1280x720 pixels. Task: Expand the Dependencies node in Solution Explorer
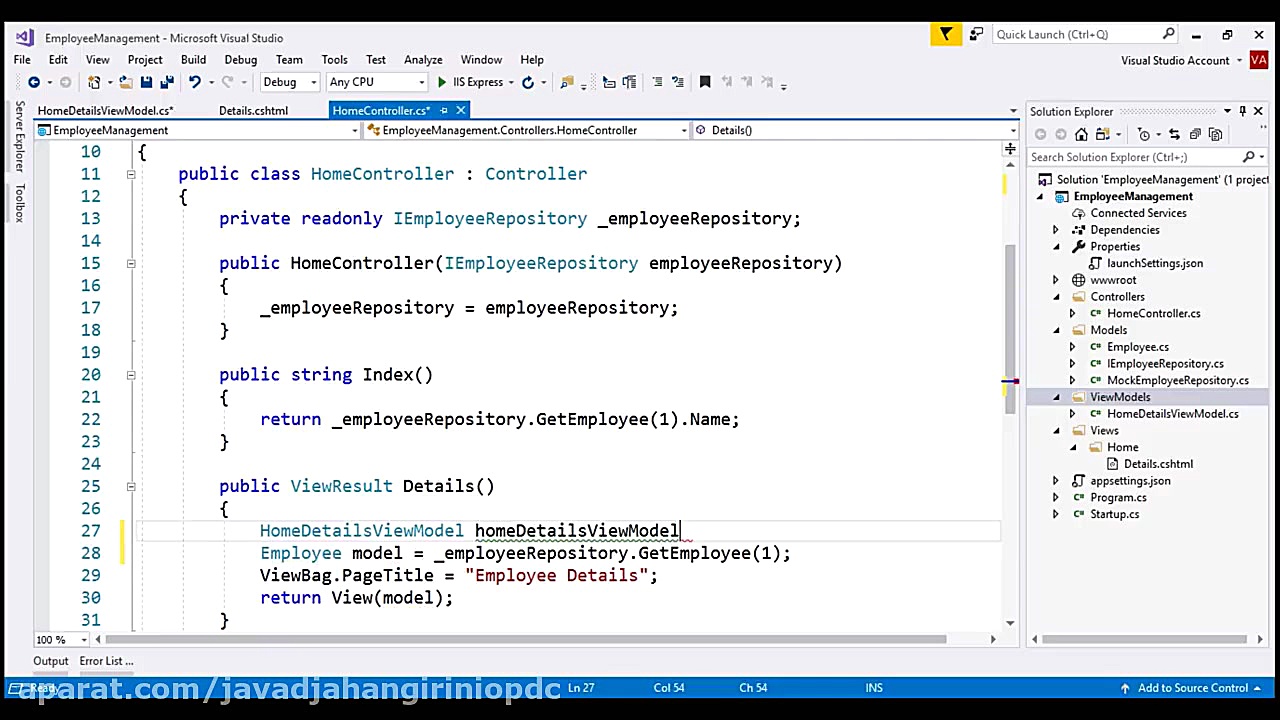click(1056, 230)
